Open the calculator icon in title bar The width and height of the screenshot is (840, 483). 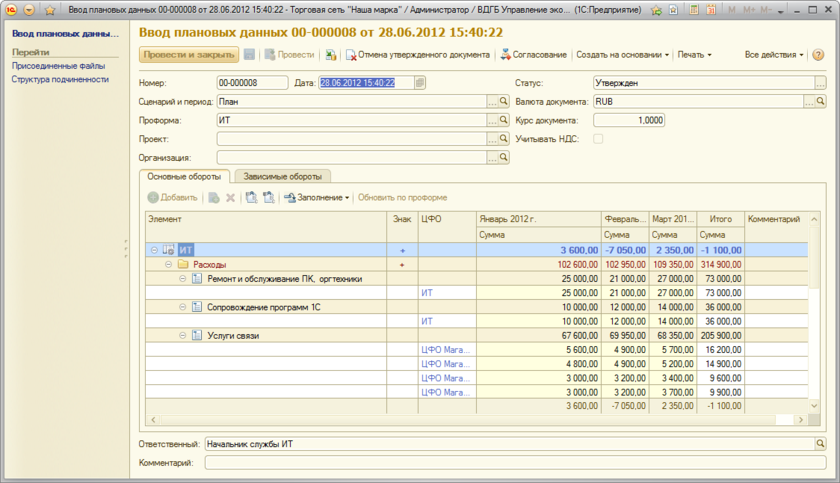click(x=693, y=9)
